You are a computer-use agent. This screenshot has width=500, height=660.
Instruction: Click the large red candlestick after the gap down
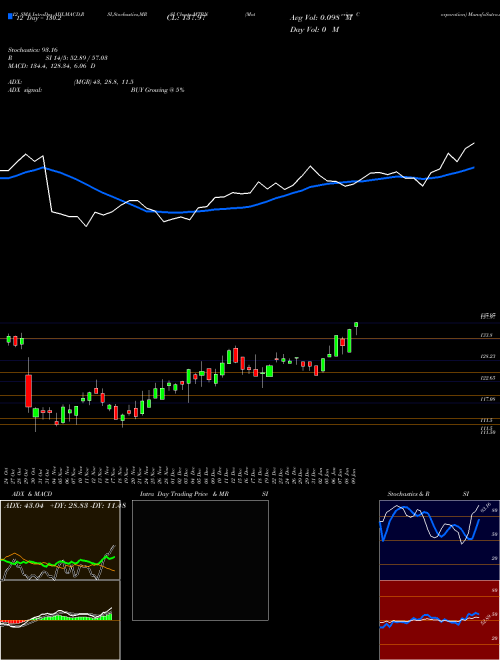pyautogui.click(x=29, y=391)
